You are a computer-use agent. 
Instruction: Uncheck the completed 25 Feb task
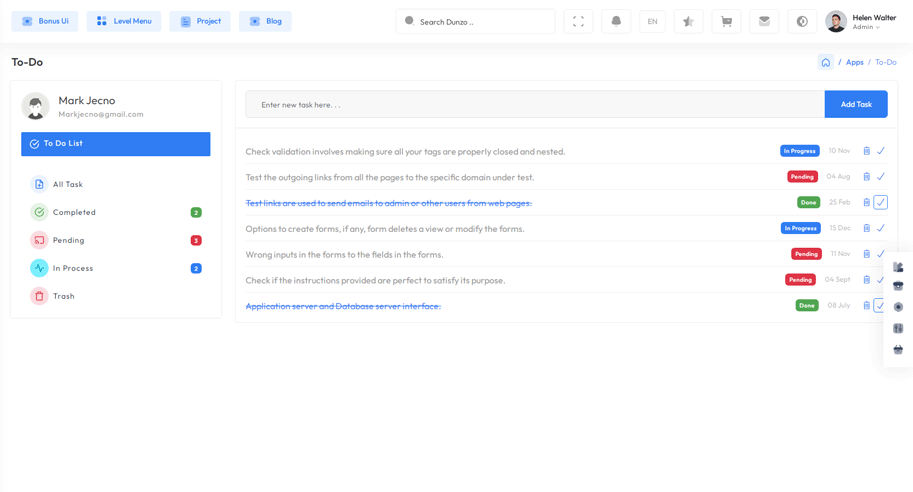point(880,202)
